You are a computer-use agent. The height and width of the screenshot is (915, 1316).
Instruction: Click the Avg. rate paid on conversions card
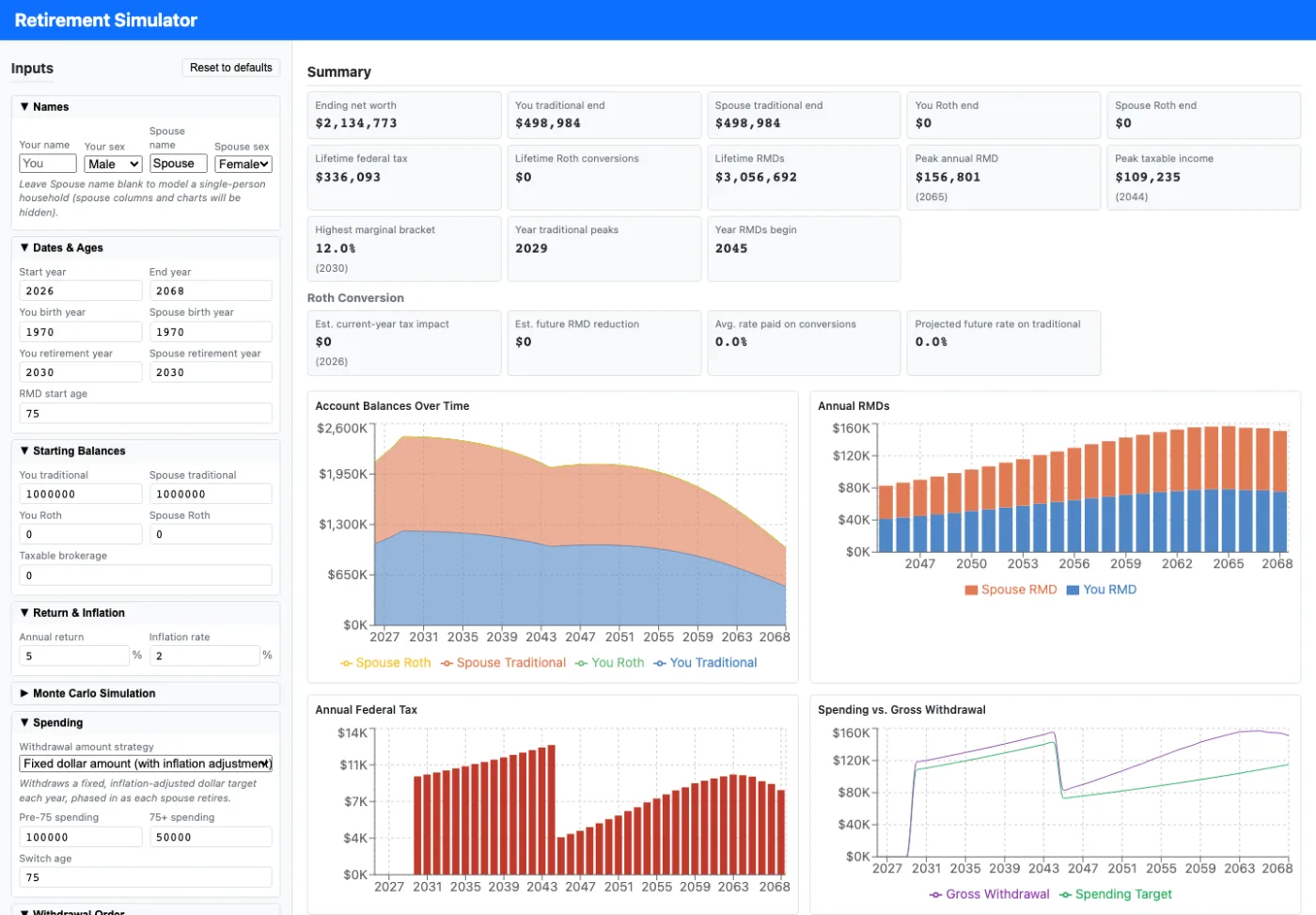804,343
